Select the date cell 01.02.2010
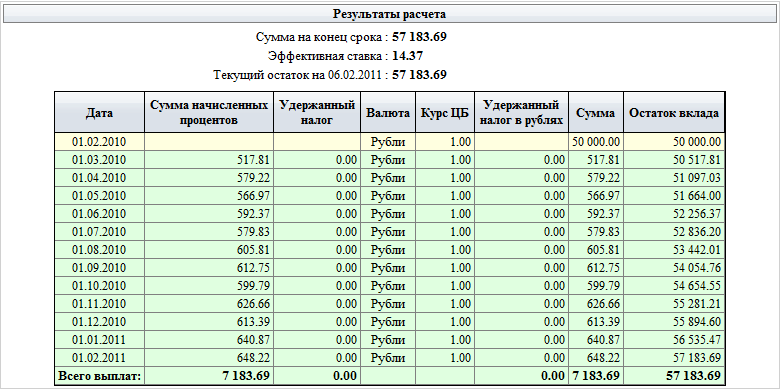 coord(99,142)
